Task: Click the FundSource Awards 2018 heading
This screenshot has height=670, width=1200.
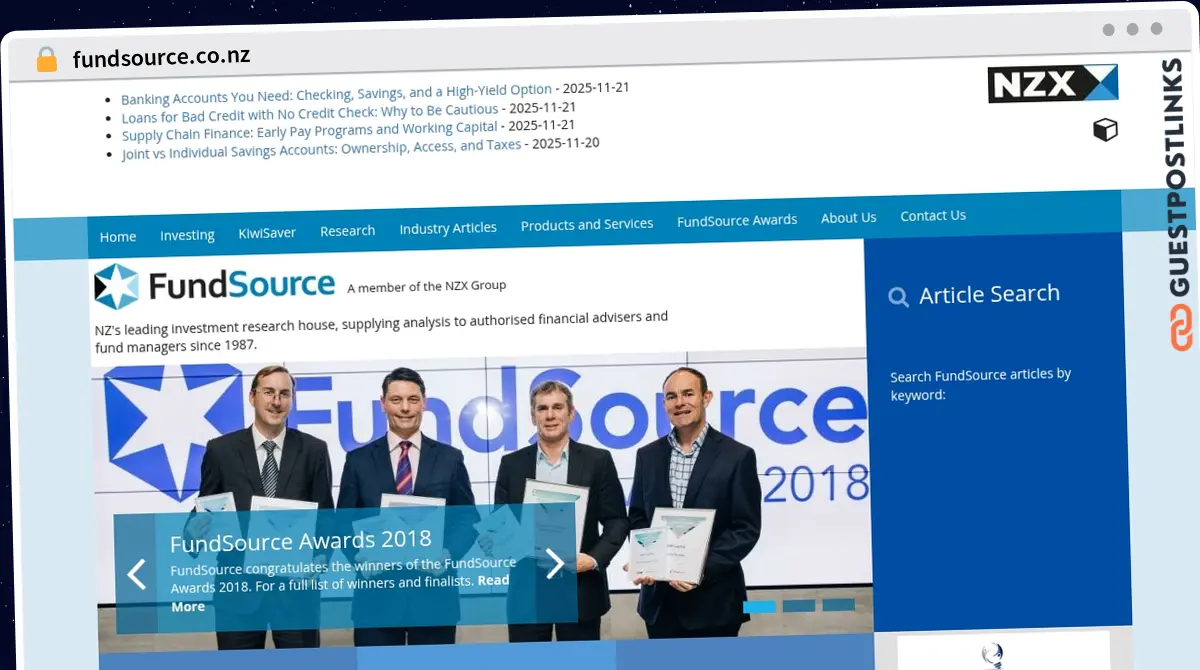Action: click(x=301, y=542)
